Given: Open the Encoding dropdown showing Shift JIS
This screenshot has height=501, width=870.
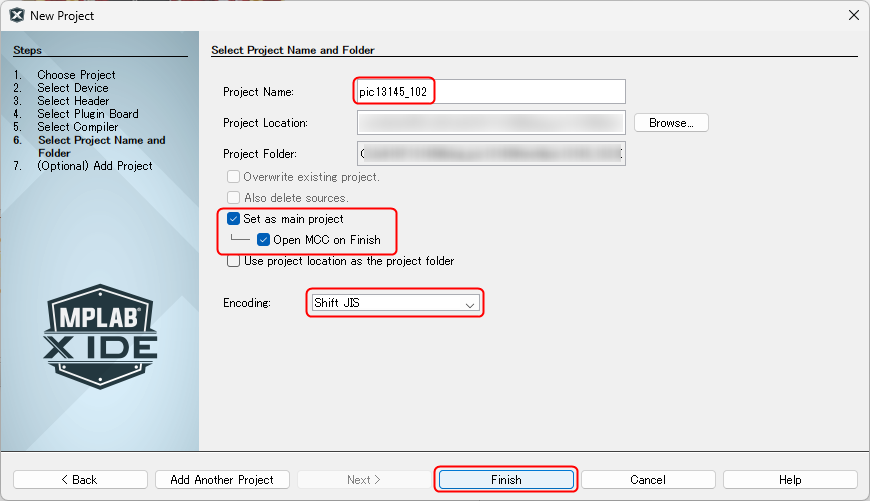Looking at the screenshot, I should tap(395, 303).
